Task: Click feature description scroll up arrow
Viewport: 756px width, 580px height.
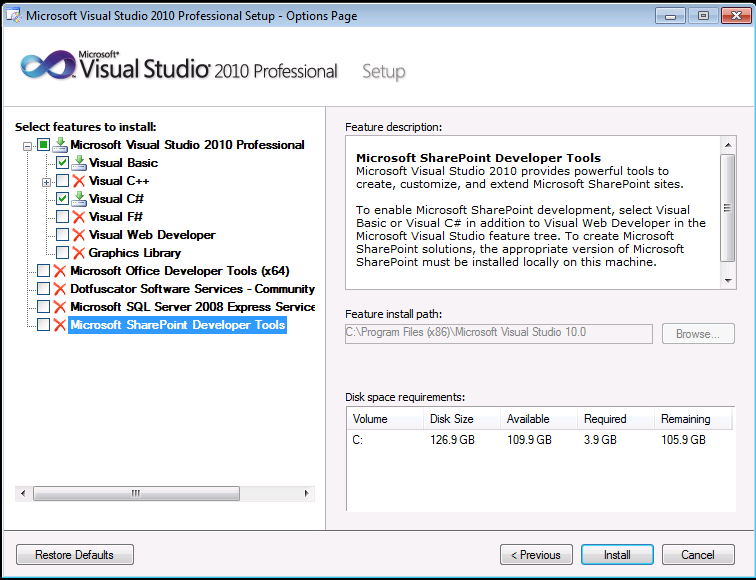Action: tap(728, 145)
